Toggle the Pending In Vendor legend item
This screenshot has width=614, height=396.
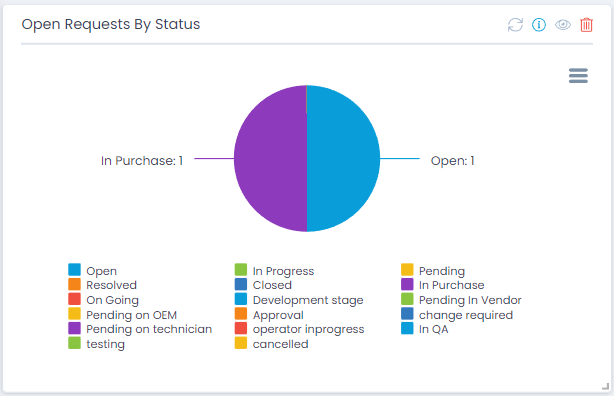pyautogui.click(x=461, y=300)
